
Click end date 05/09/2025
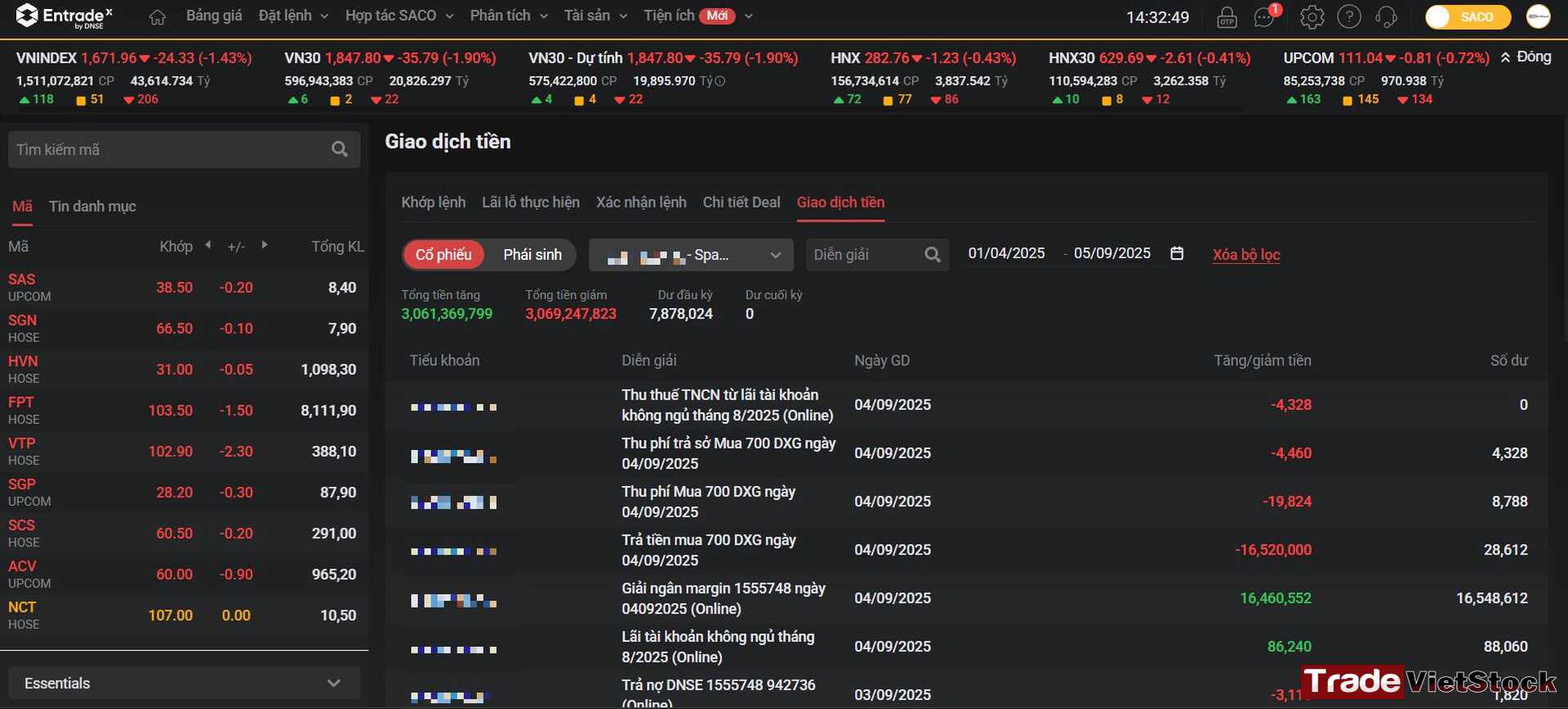click(1112, 253)
